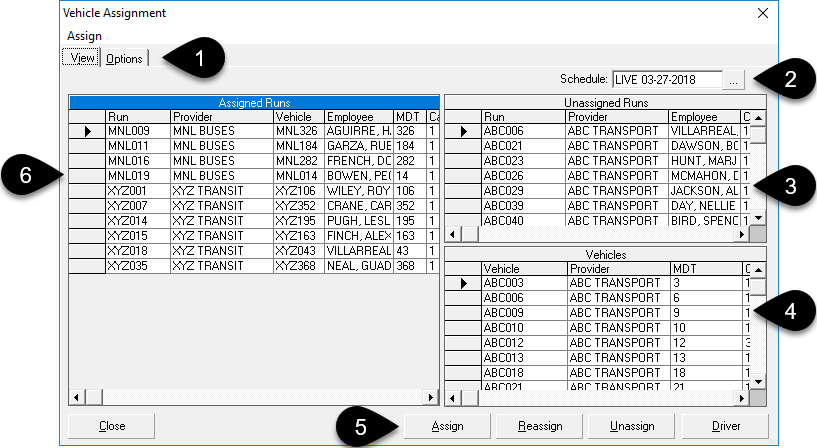Screen dimensions: 817x448
Task: Switch to the View tab
Action: pyautogui.click(x=81, y=57)
